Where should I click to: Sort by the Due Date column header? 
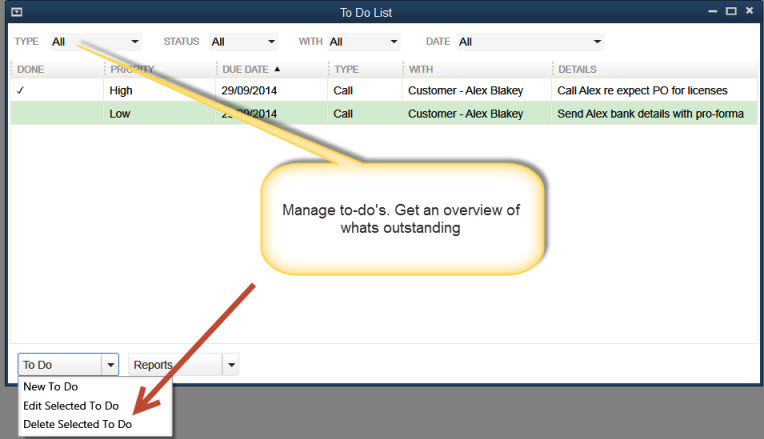(x=250, y=69)
